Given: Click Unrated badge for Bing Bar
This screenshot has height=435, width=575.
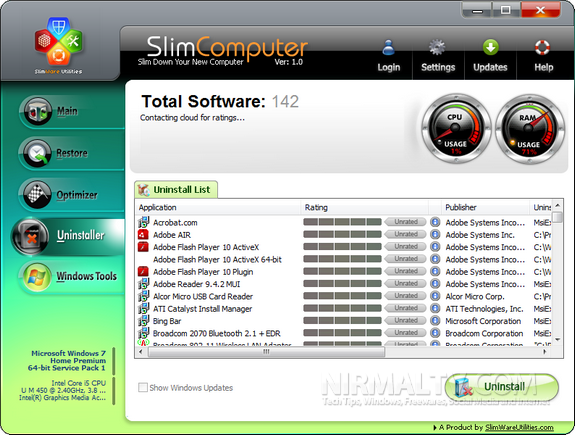Looking at the screenshot, I should [406, 320].
